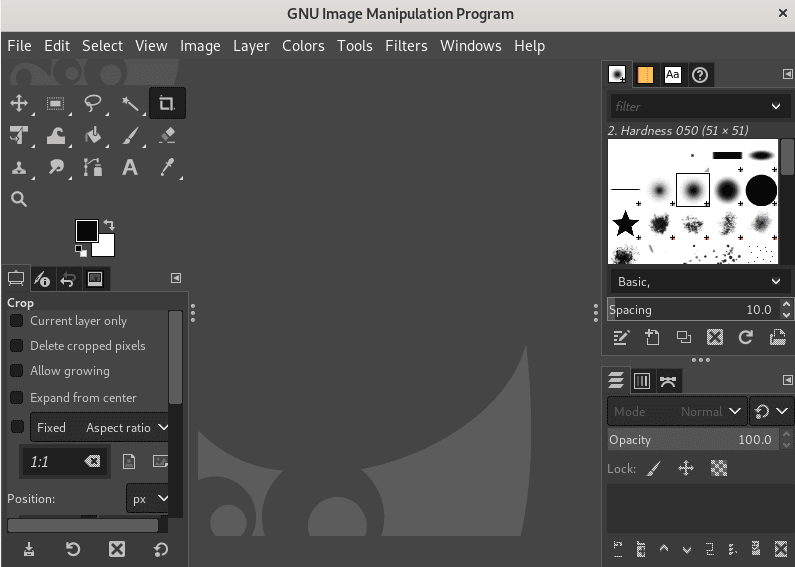The height and width of the screenshot is (567, 795).
Task: Select the Move tool
Action: point(19,103)
